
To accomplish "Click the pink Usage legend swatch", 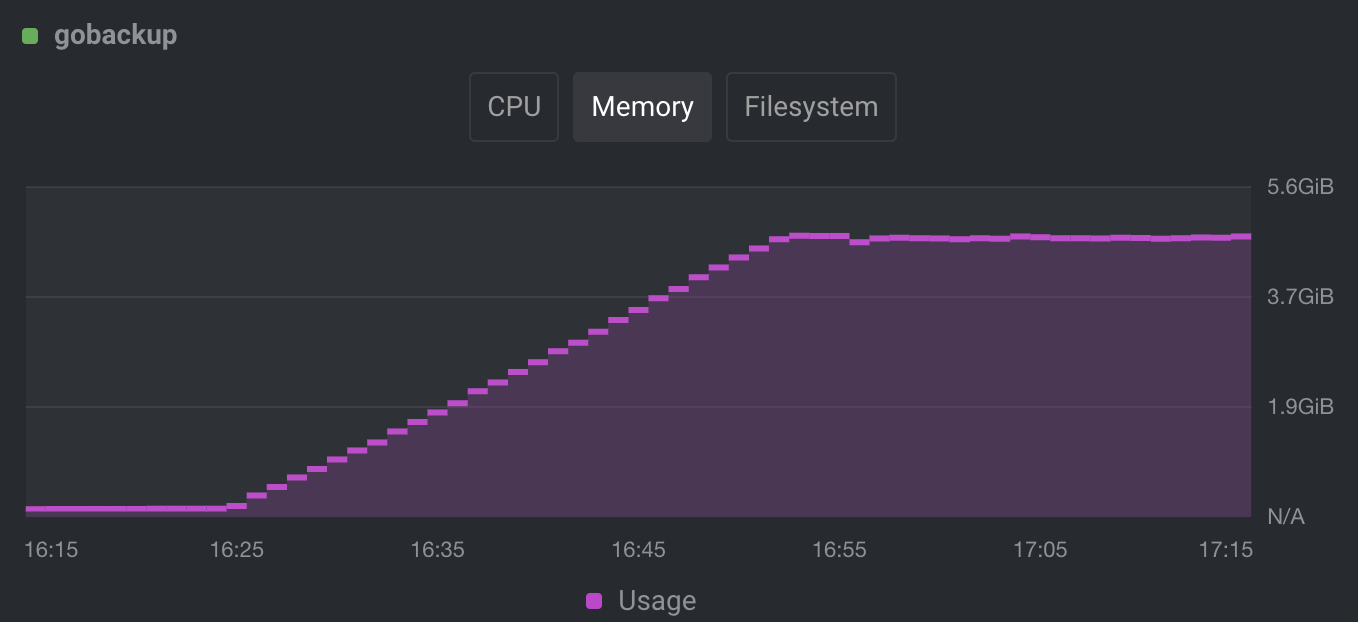I will (595, 600).
